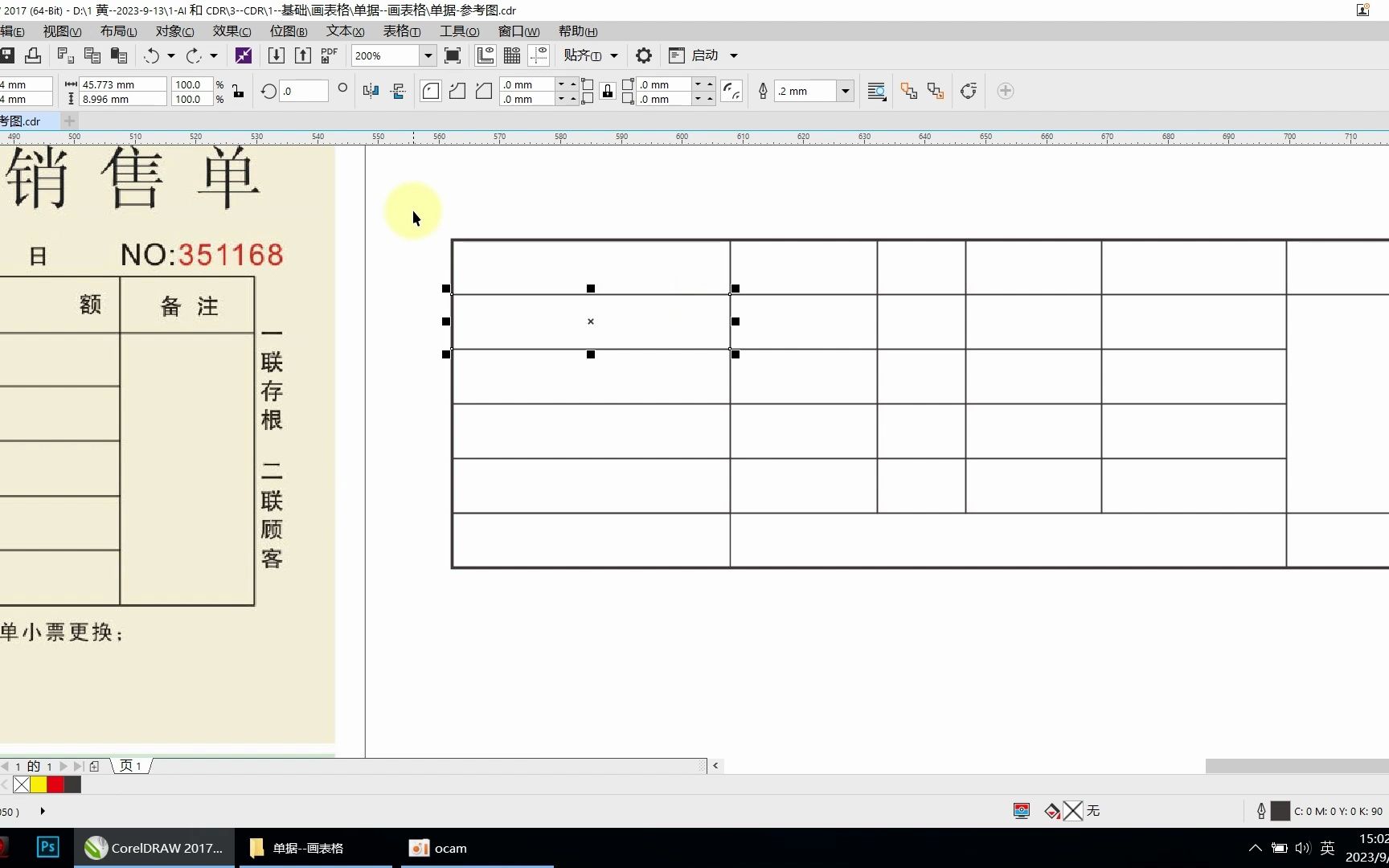This screenshot has height=868, width=1389.
Task: Expand the 贴齐 snap-to dropdown
Action: click(x=614, y=55)
